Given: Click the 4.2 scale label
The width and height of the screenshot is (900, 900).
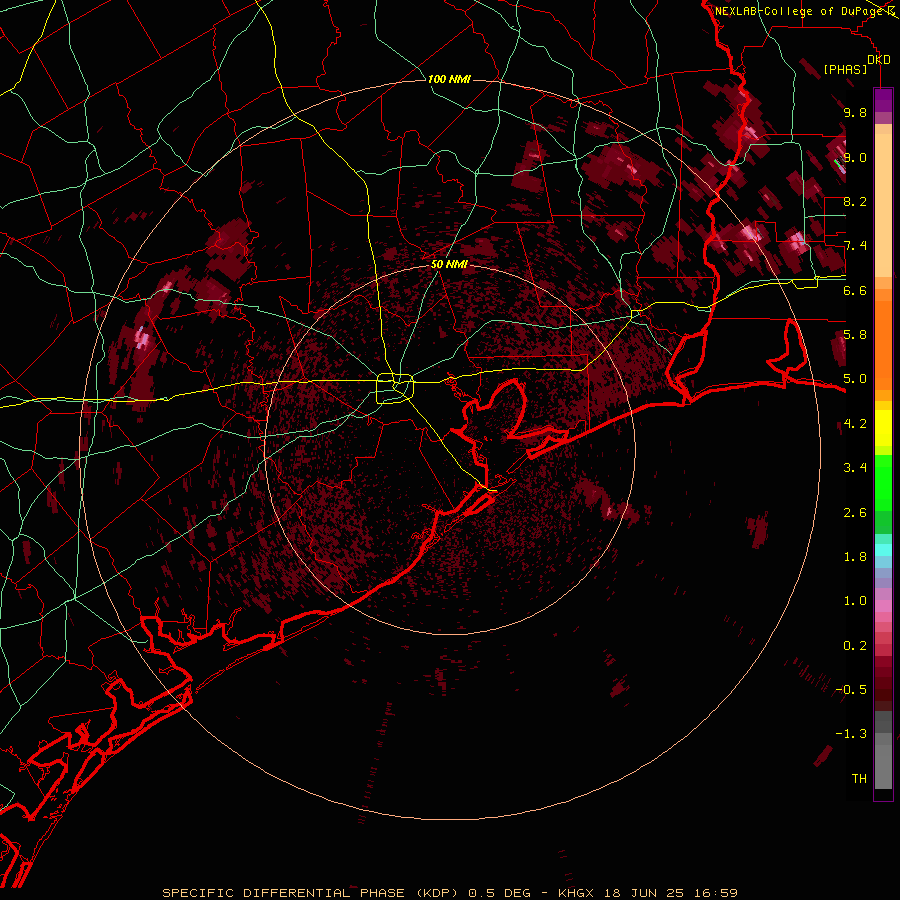Looking at the screenshot, I should (855, 424).
